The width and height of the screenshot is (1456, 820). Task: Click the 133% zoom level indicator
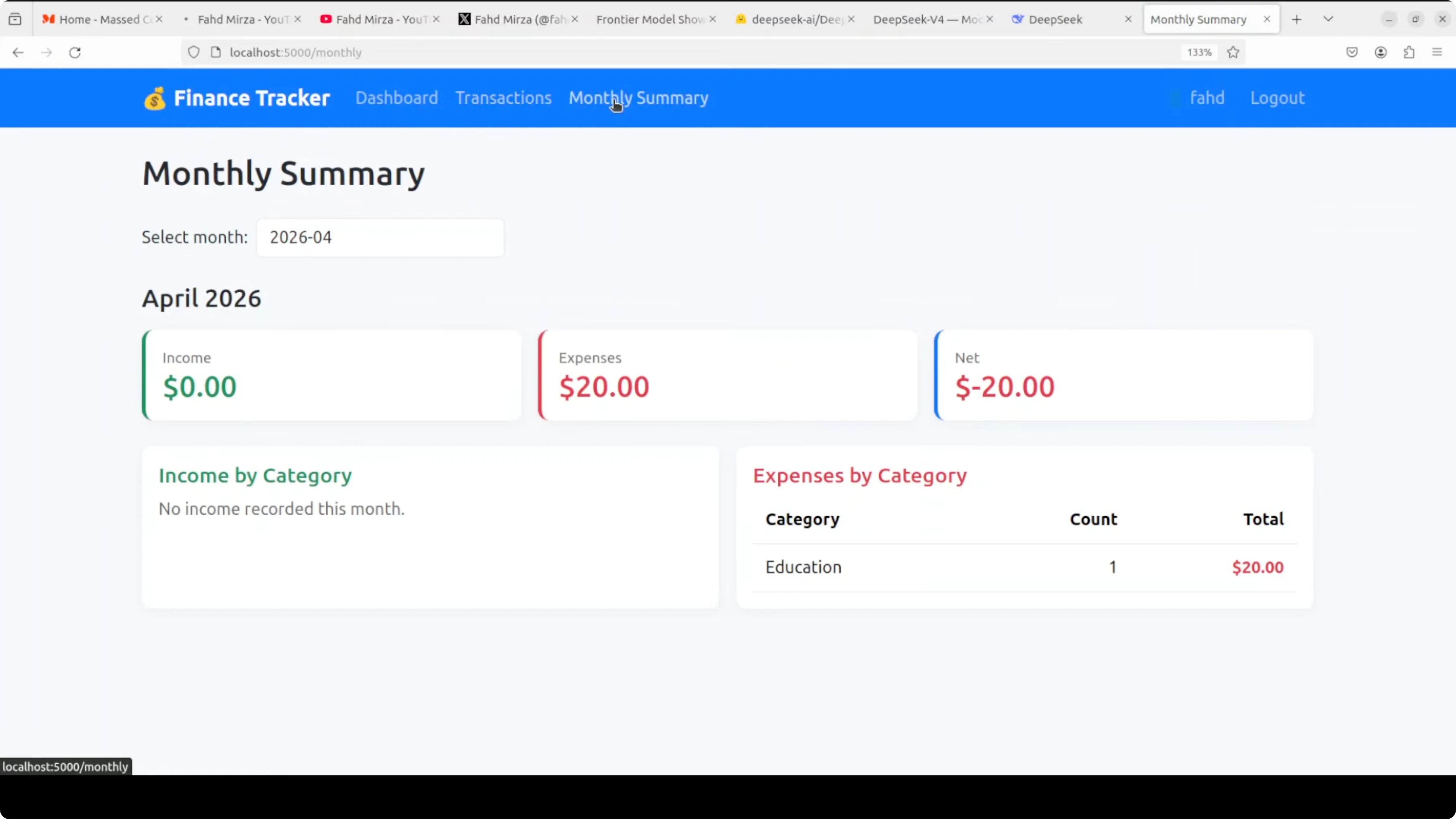click(1199, 53)
